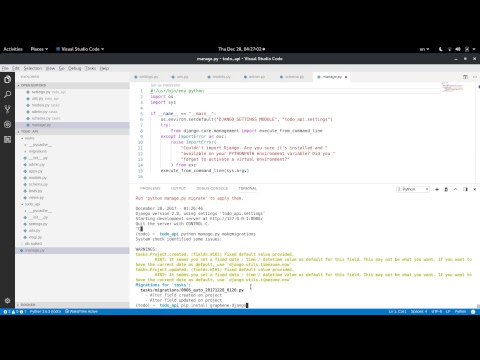Open the editor more actions ellipsis
The height and width of the screenshot is (360, 480).
(475, 77)
